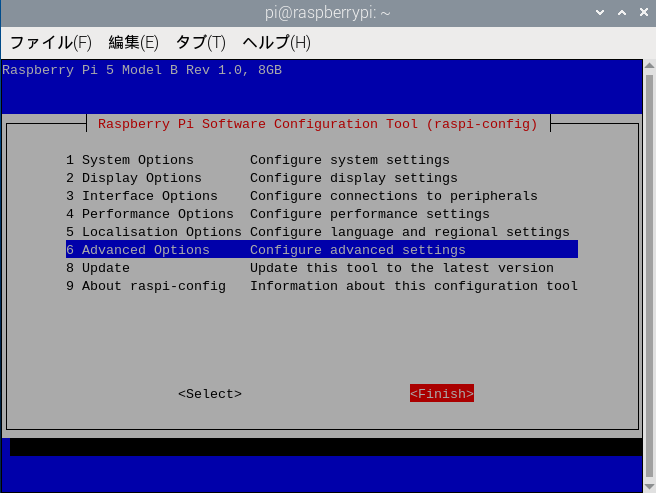Click 'Update this tool to the latest version'

pos(402,268)
